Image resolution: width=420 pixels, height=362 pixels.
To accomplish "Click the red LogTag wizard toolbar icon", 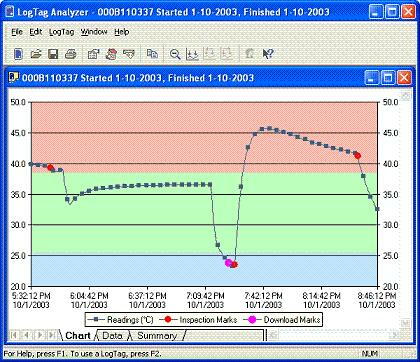I will pyautogui.click(x=111, y=54).
